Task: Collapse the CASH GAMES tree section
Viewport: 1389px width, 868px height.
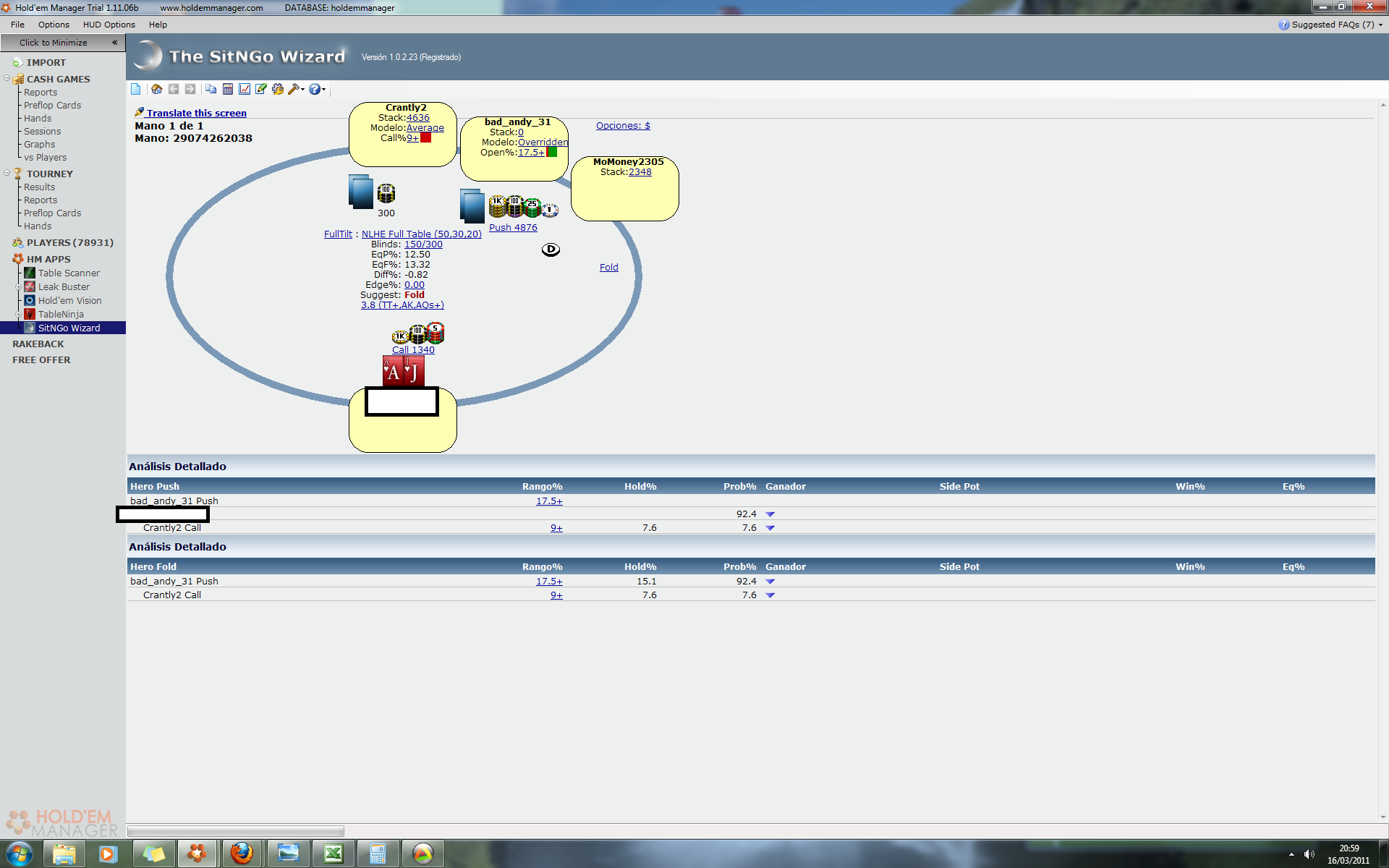Action: [7, 78]
